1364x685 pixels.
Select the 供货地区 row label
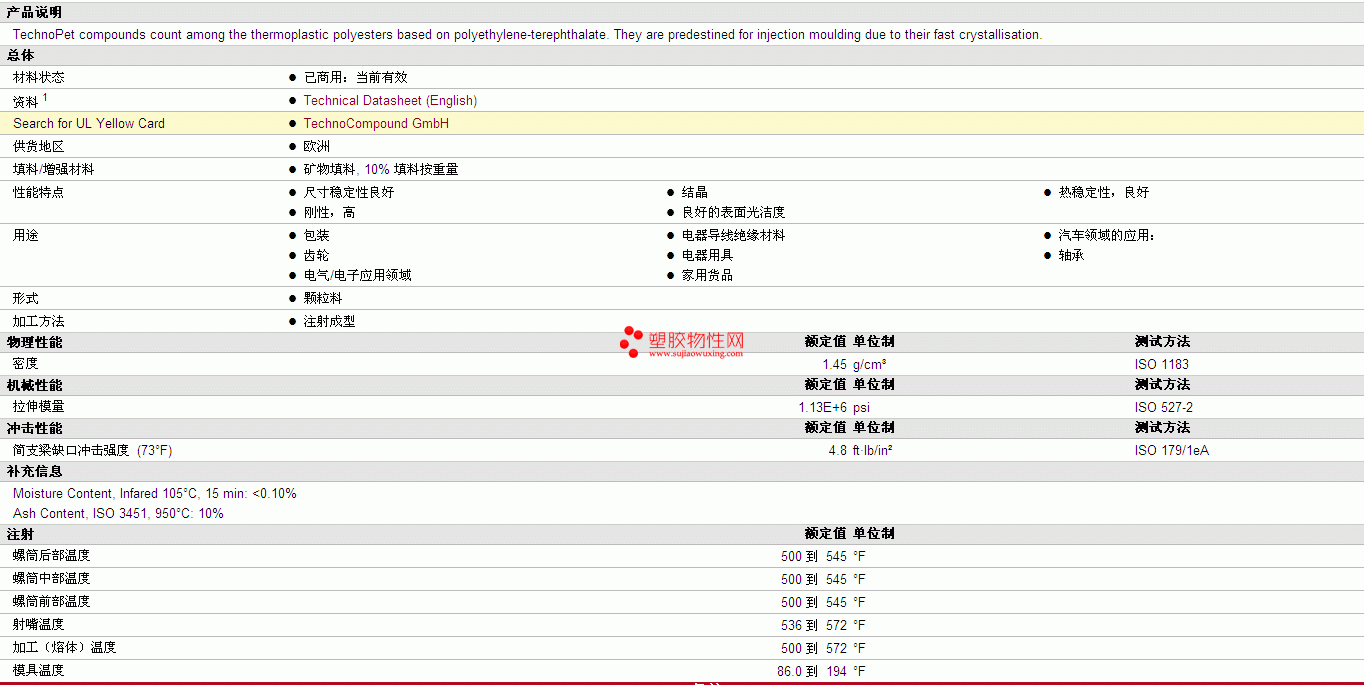tap(38, 146)
